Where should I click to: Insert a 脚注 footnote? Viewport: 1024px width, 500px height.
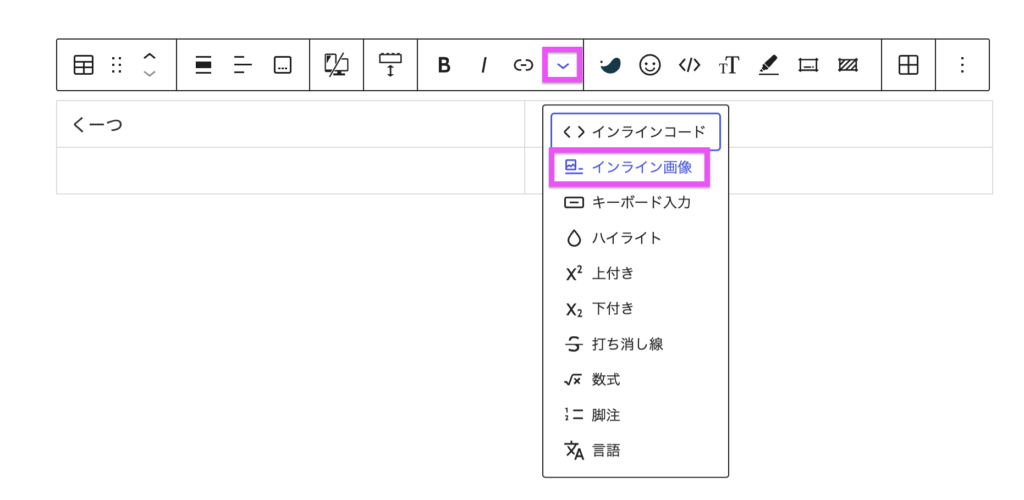click(635, 415)
